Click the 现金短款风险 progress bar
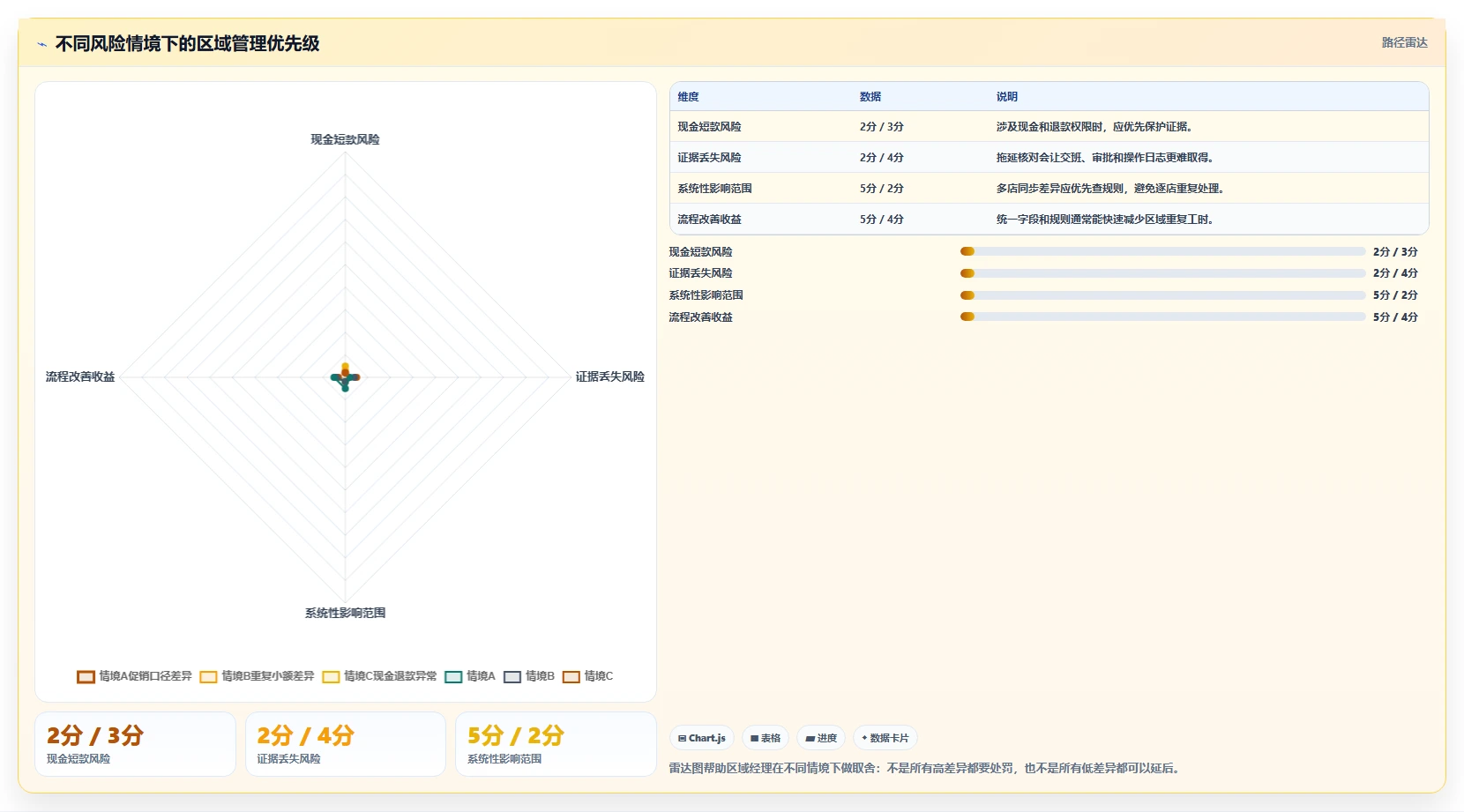Image resolution: width=1464 pixels, height=812 pixels. tap(1162, 251)
